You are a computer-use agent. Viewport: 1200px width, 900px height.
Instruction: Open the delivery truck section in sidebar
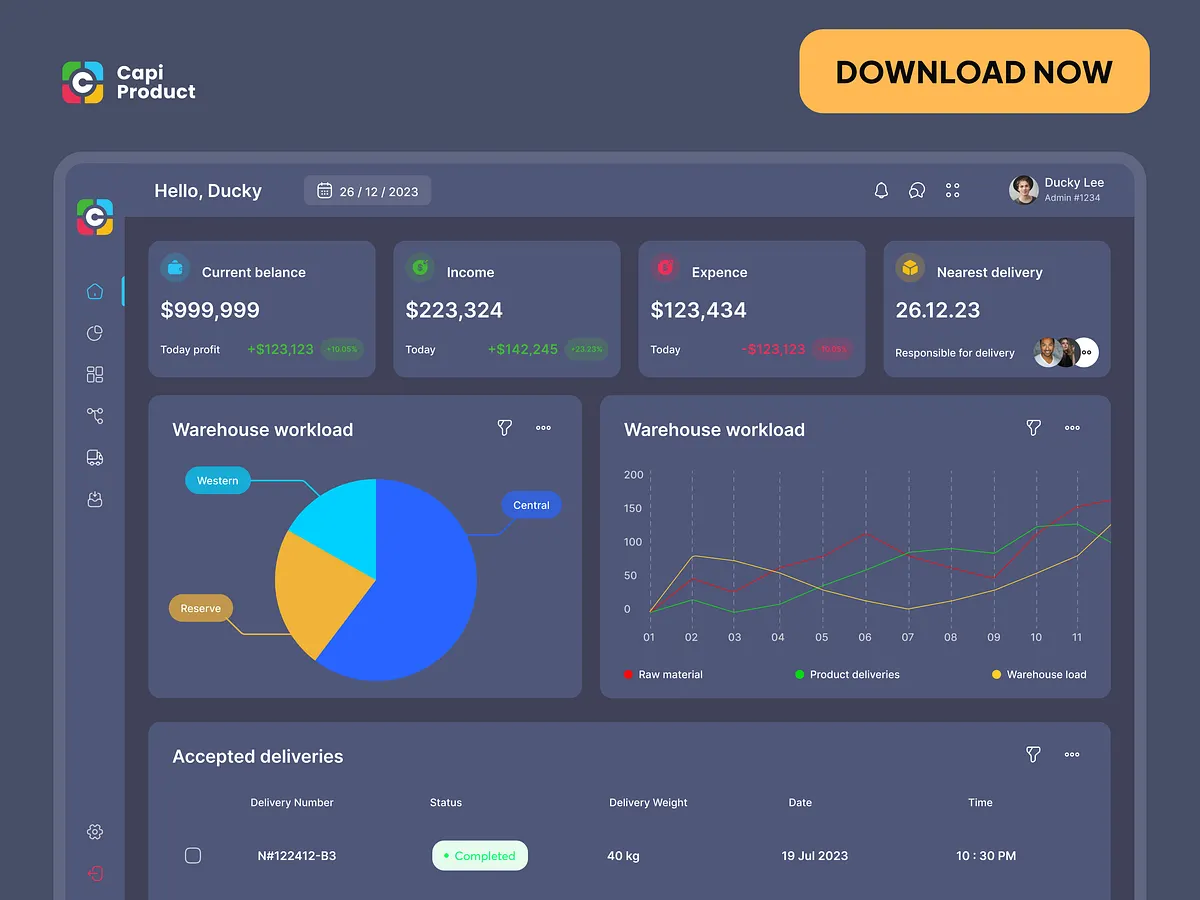pos(95,457)
